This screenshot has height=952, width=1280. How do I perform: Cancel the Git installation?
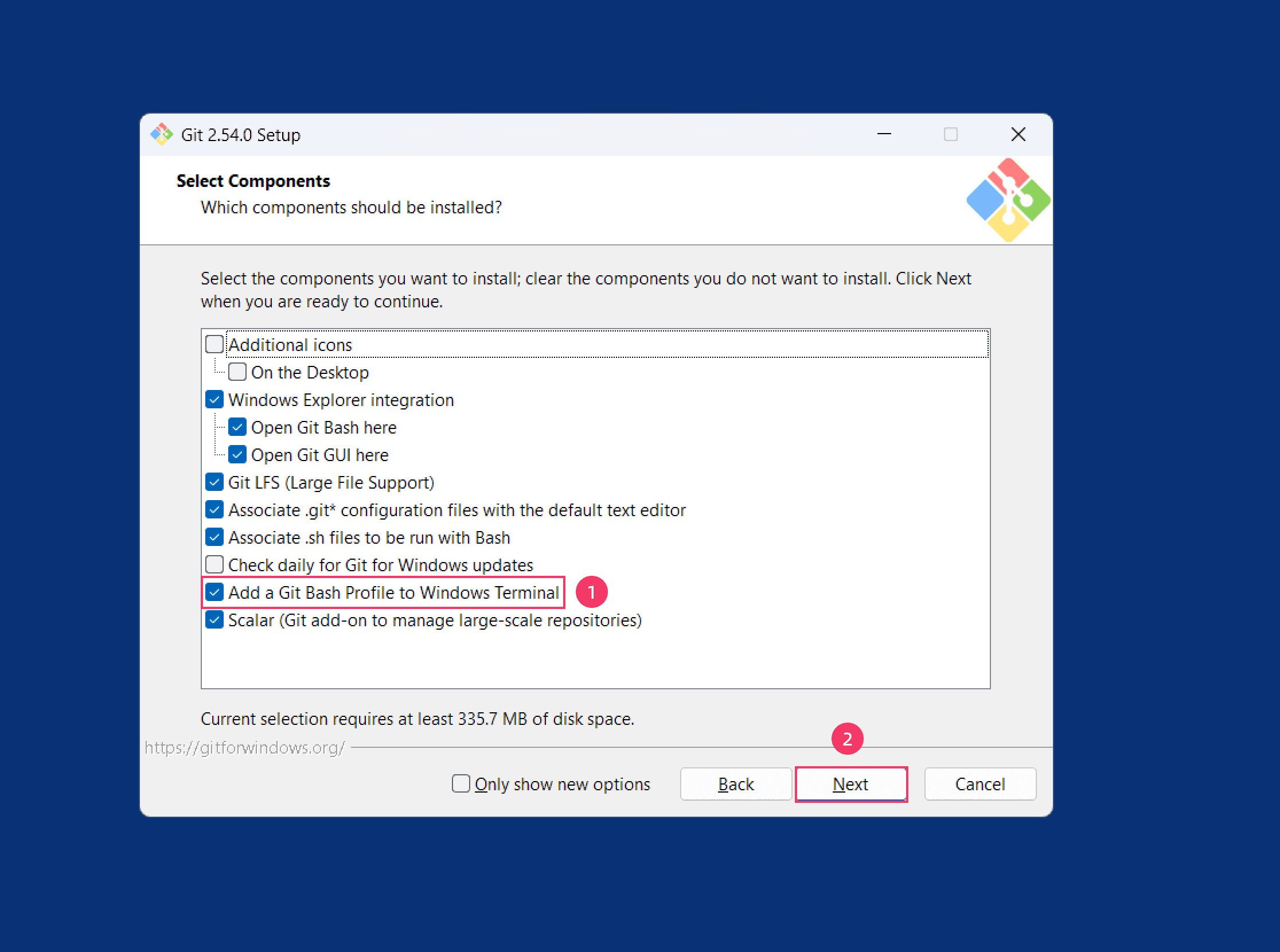[x=980, y=784]
